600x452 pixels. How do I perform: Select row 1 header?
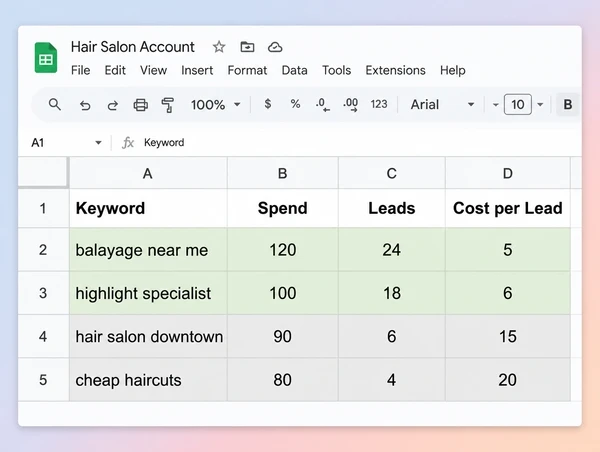point(44,208)
